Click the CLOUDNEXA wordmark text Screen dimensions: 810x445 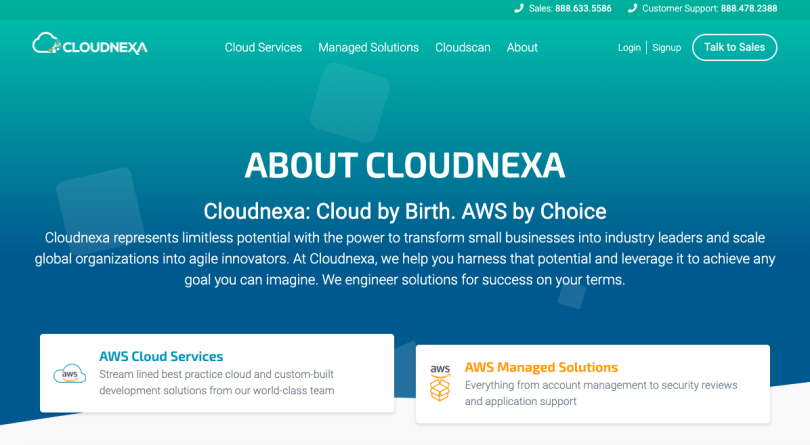[x=105, y=47]
